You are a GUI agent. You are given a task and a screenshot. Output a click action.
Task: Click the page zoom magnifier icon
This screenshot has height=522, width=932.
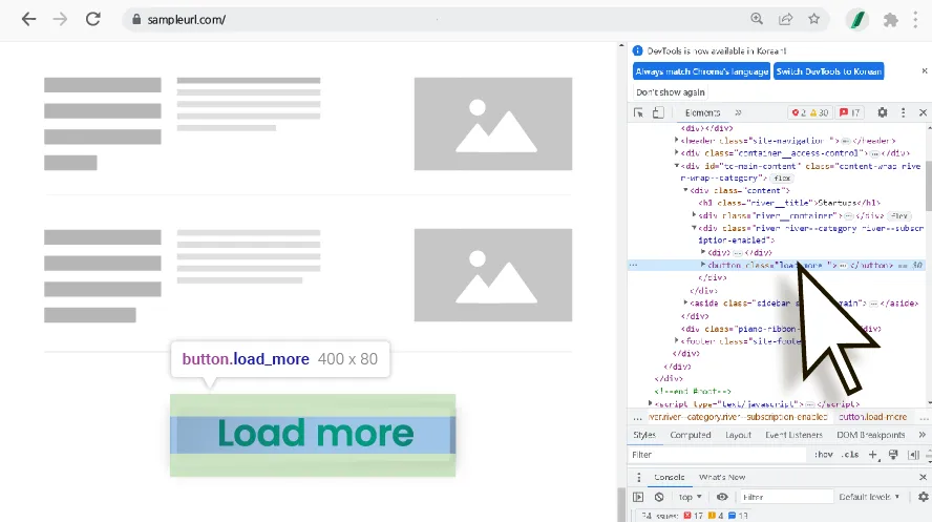(x=757, y=19)
